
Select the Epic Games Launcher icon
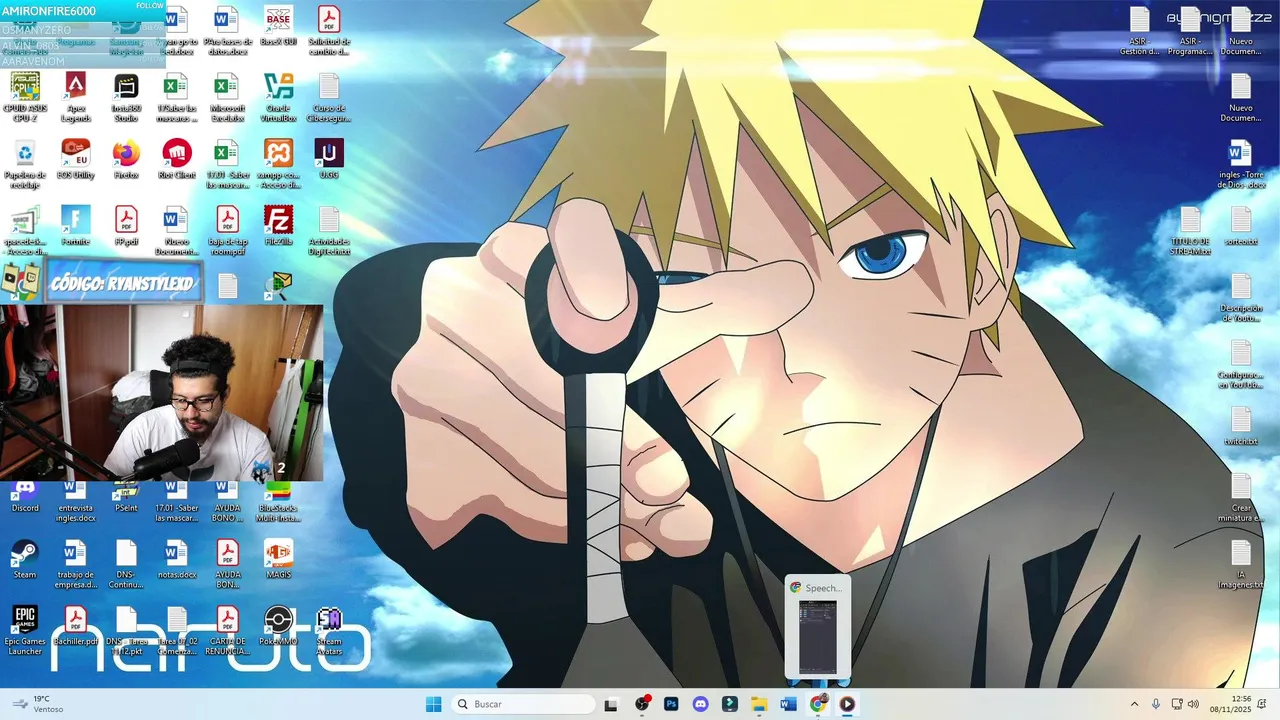coord(25,631)
